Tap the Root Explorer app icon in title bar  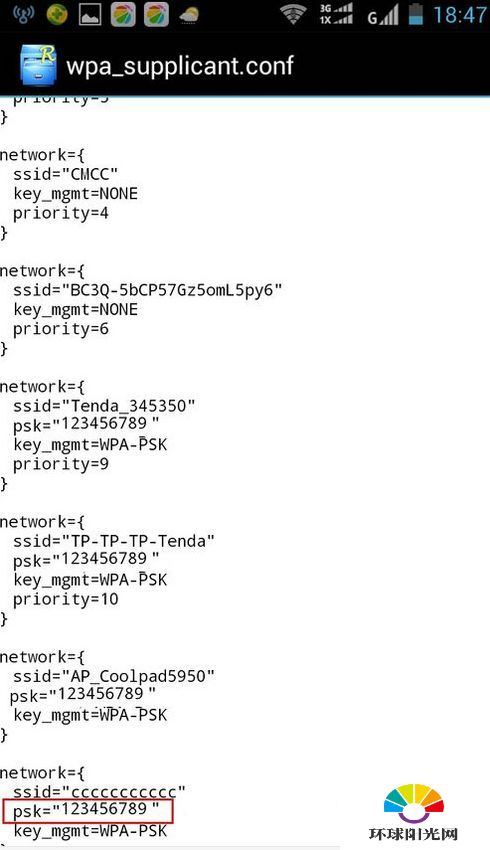tap(38, 65)
